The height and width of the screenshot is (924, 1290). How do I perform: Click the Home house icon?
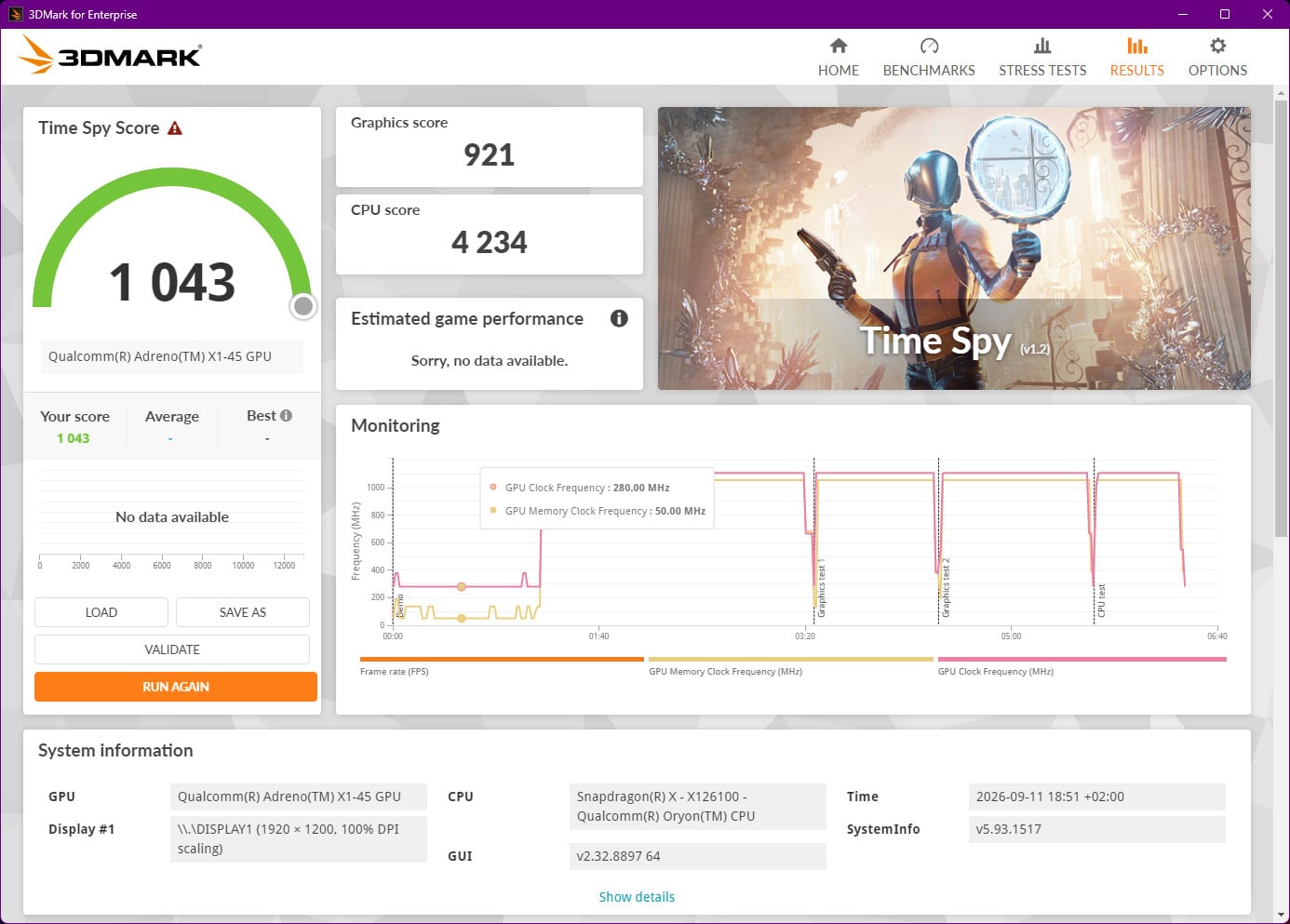point(839,46)
